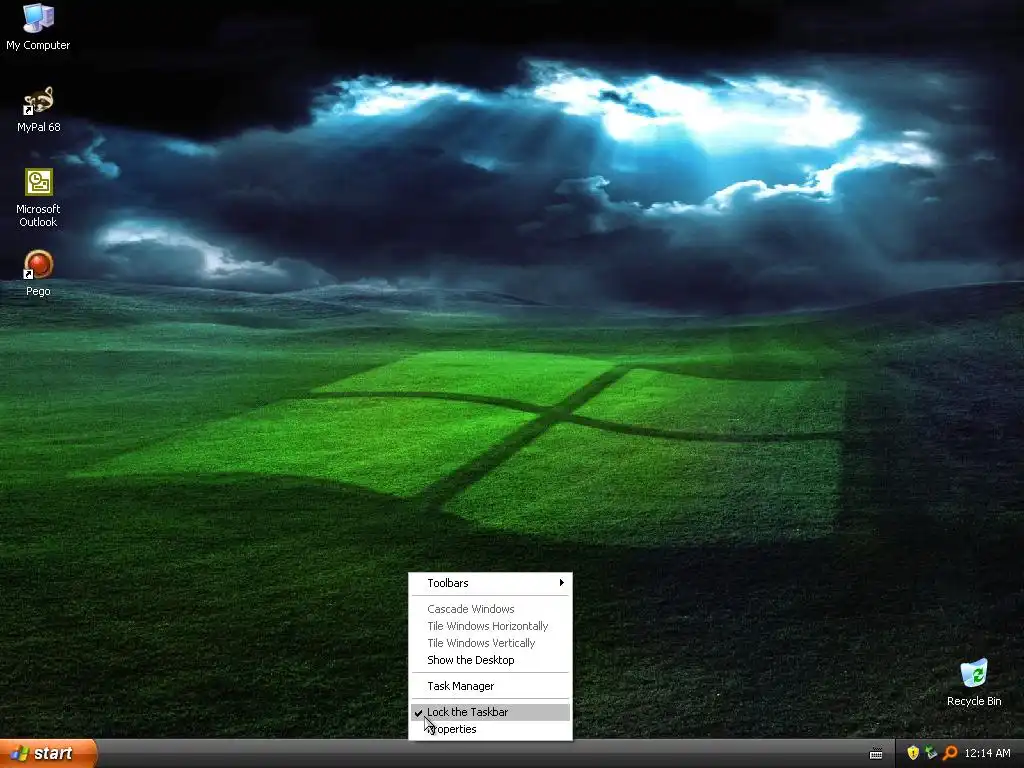Select the Pego desktop shortcut
The height and width of the screenshot is (768, 1024).
[38, 273]
